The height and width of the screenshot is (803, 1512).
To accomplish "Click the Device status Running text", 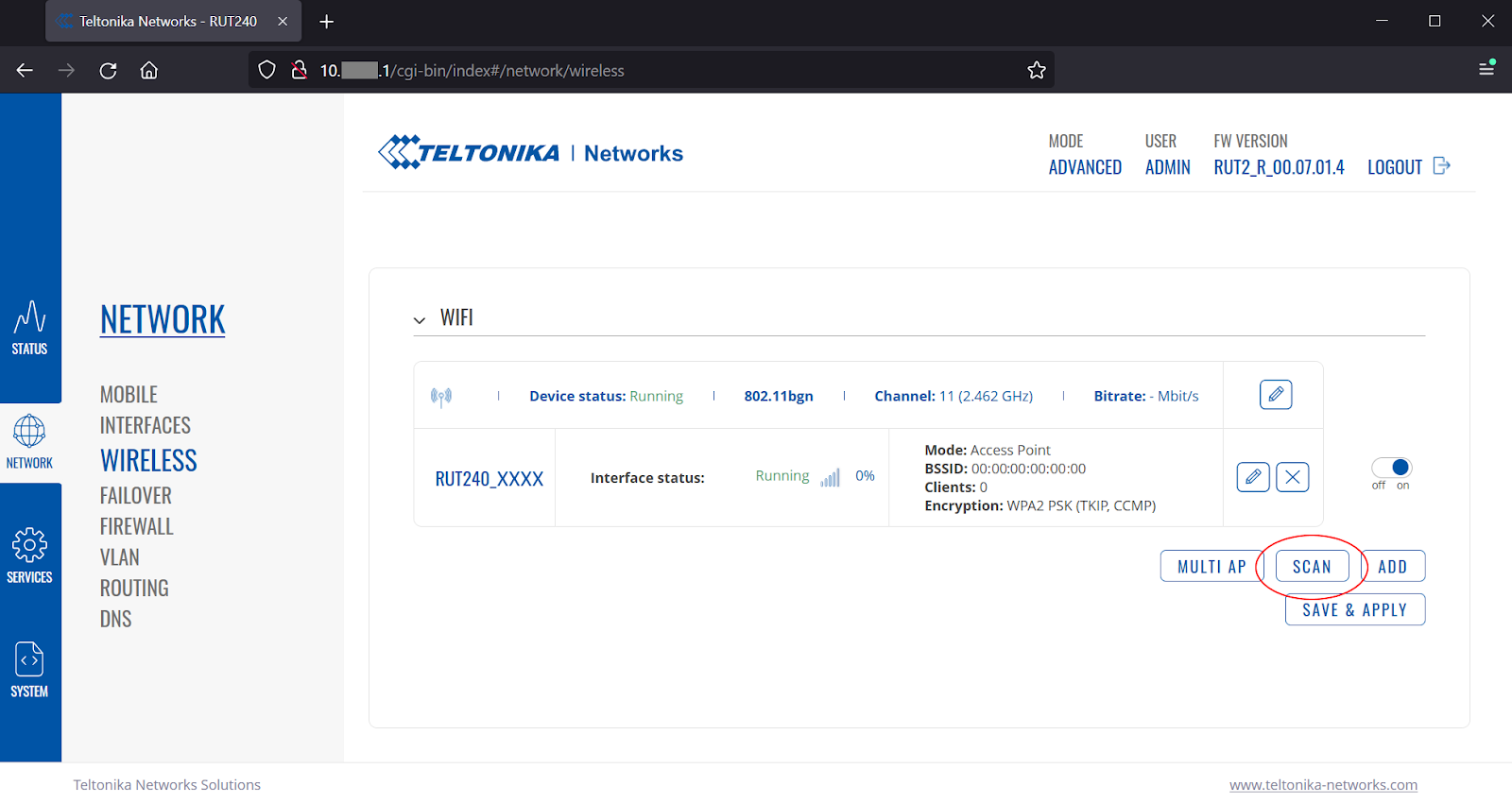I will click(x=606, y=396).
